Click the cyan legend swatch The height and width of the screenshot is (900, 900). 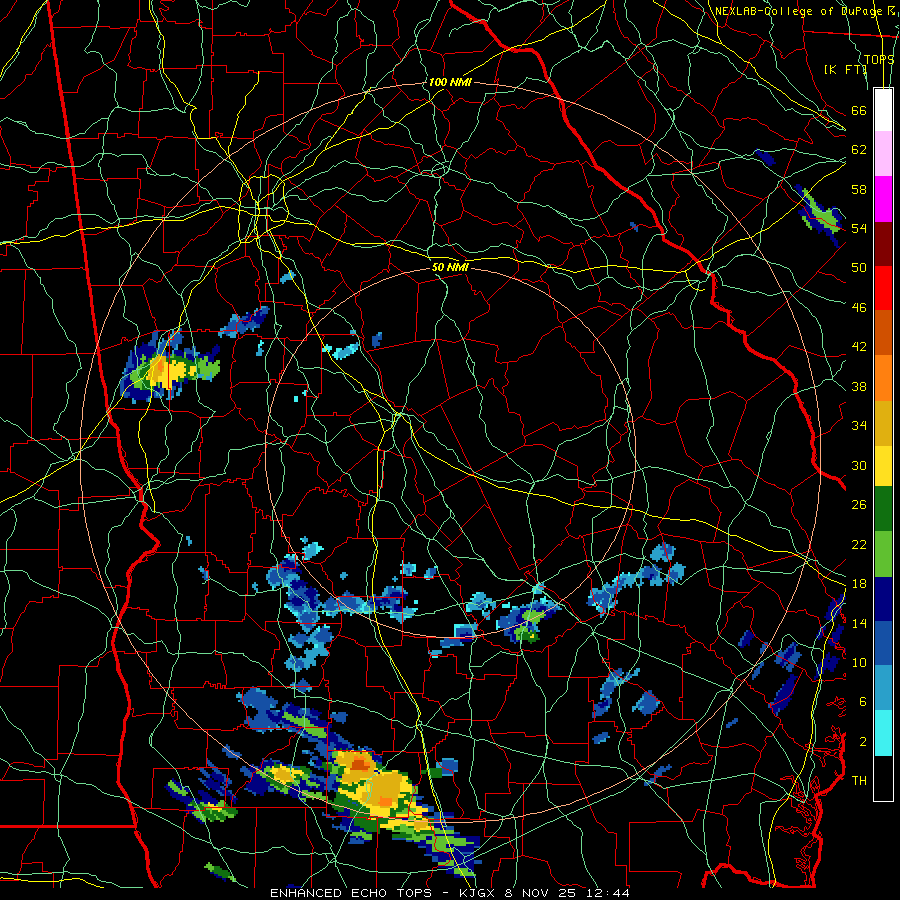883,733
